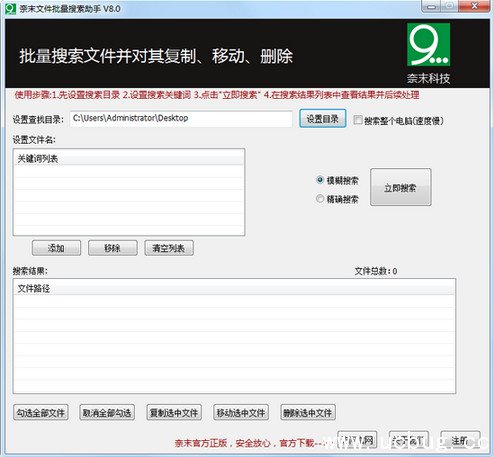
Task: Click the red 使用步骤 instruction text
Action: [217, 95]
